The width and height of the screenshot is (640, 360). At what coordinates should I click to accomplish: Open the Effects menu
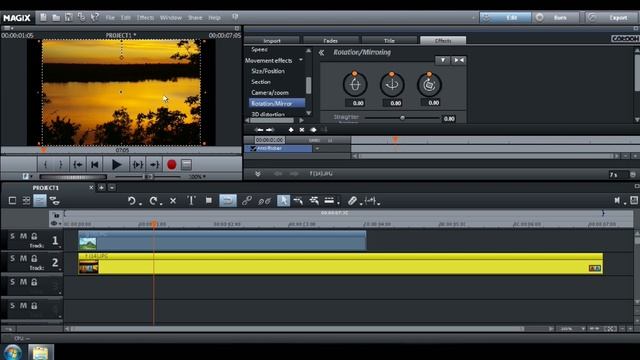coord(145,18)
